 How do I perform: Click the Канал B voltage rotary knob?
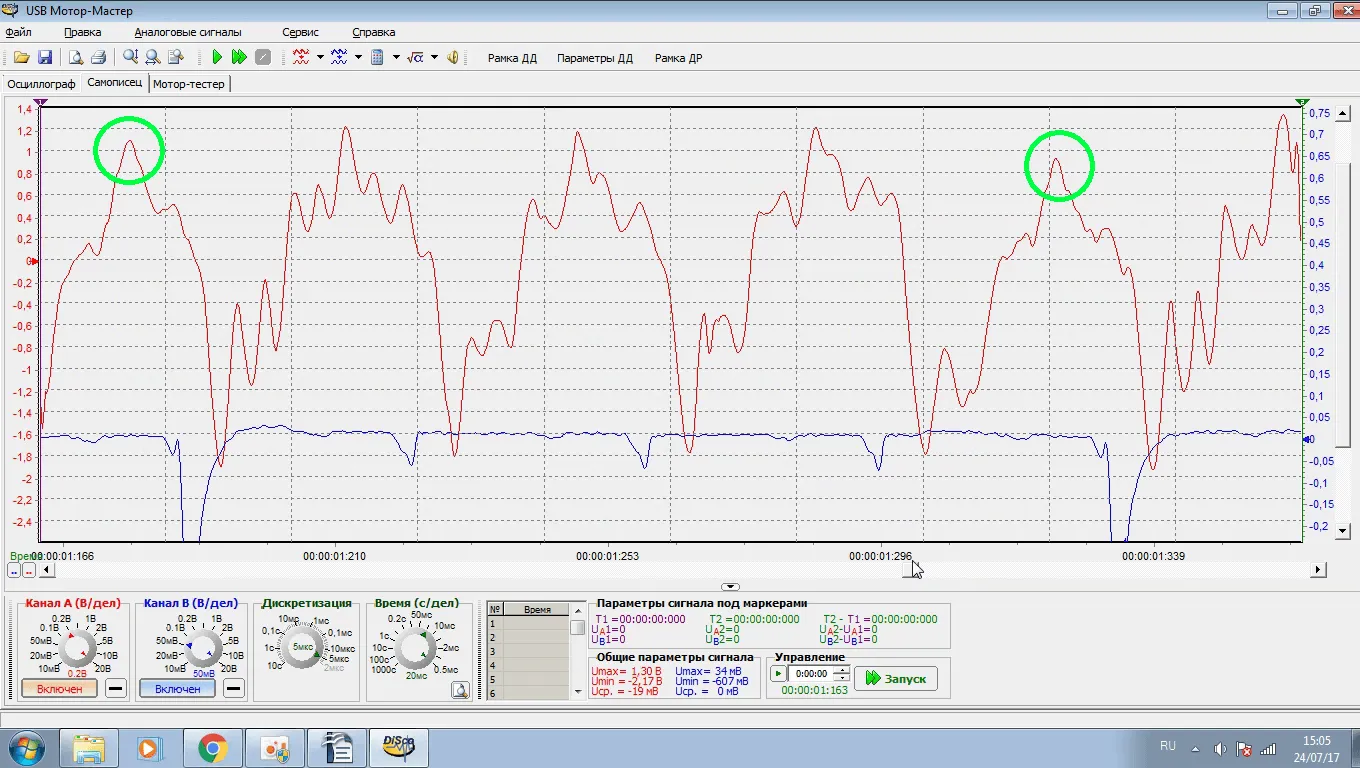tap(203, 648)
